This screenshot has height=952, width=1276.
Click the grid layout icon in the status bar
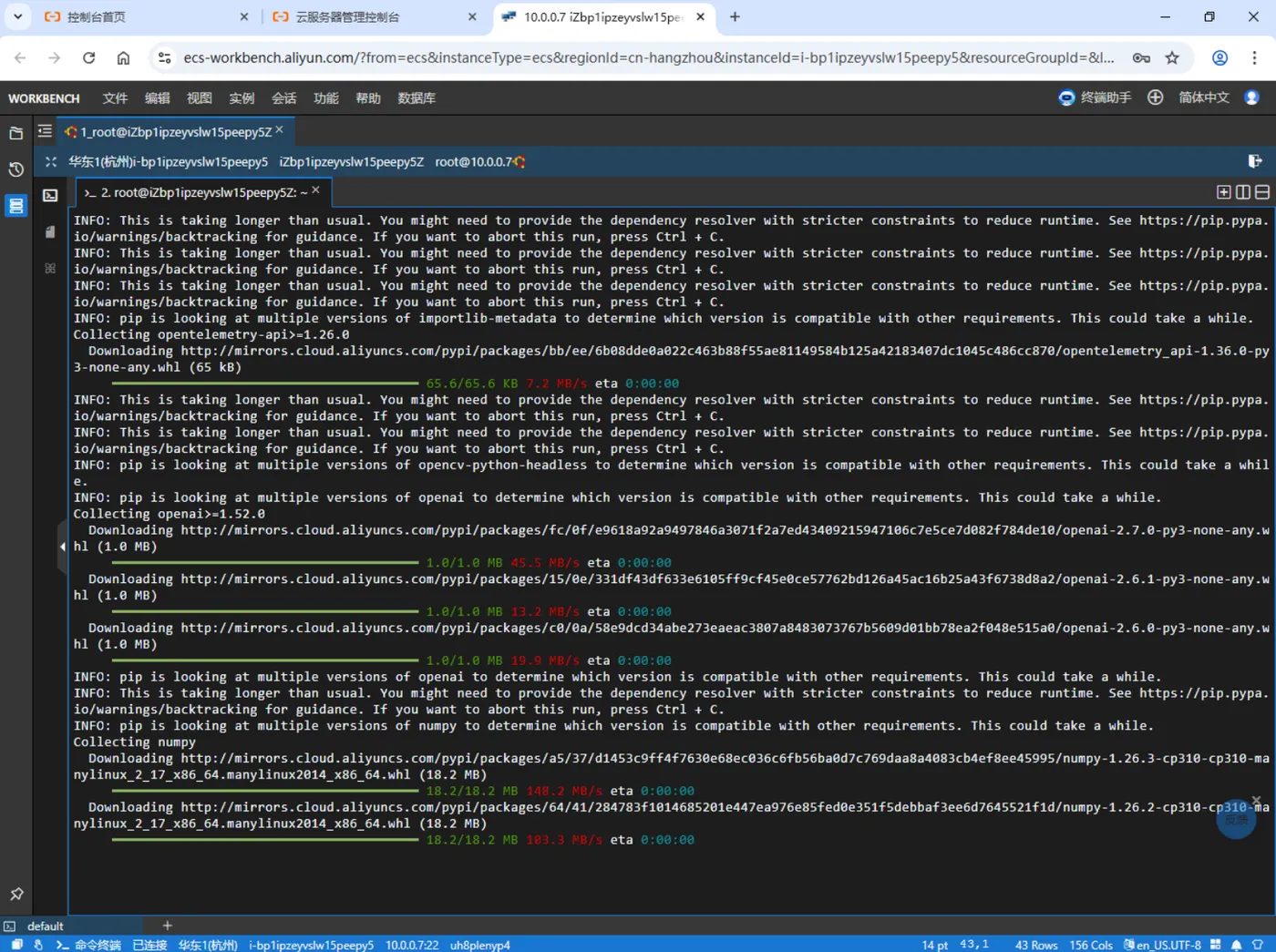coord(1216,945)
